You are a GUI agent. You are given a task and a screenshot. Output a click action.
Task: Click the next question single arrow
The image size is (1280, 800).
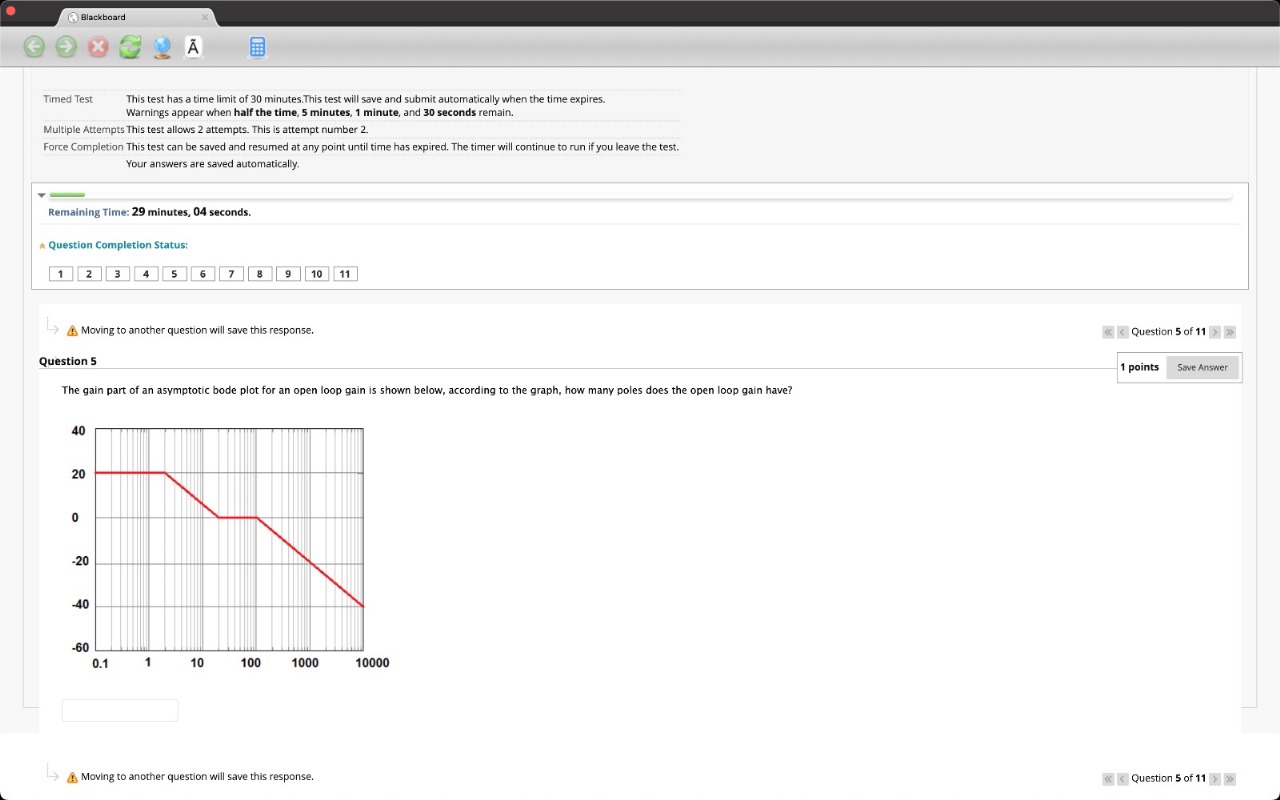tap(1214, 331)
